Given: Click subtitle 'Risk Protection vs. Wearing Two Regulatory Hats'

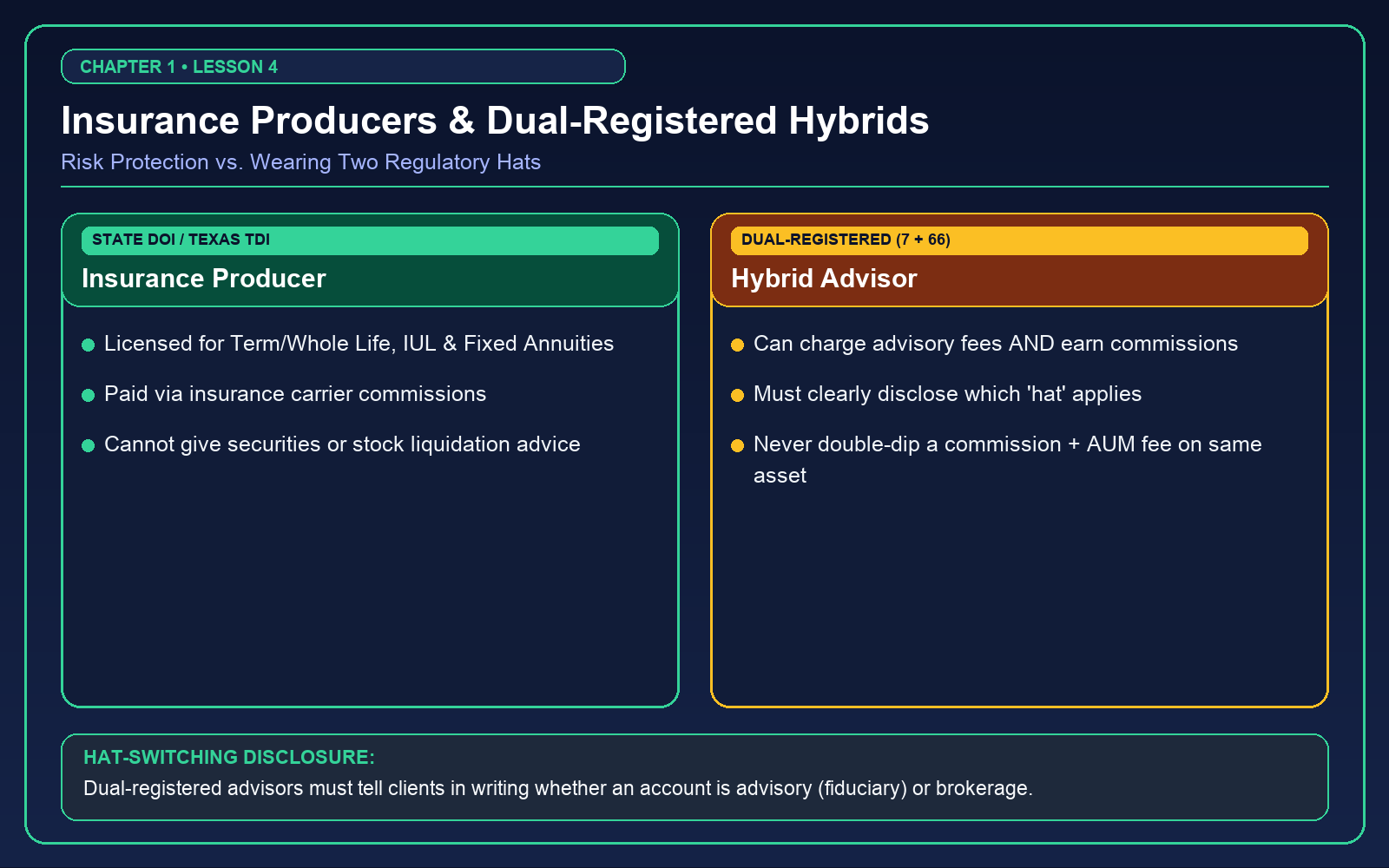Looking at the screenshot, I should tap(301, 162).
